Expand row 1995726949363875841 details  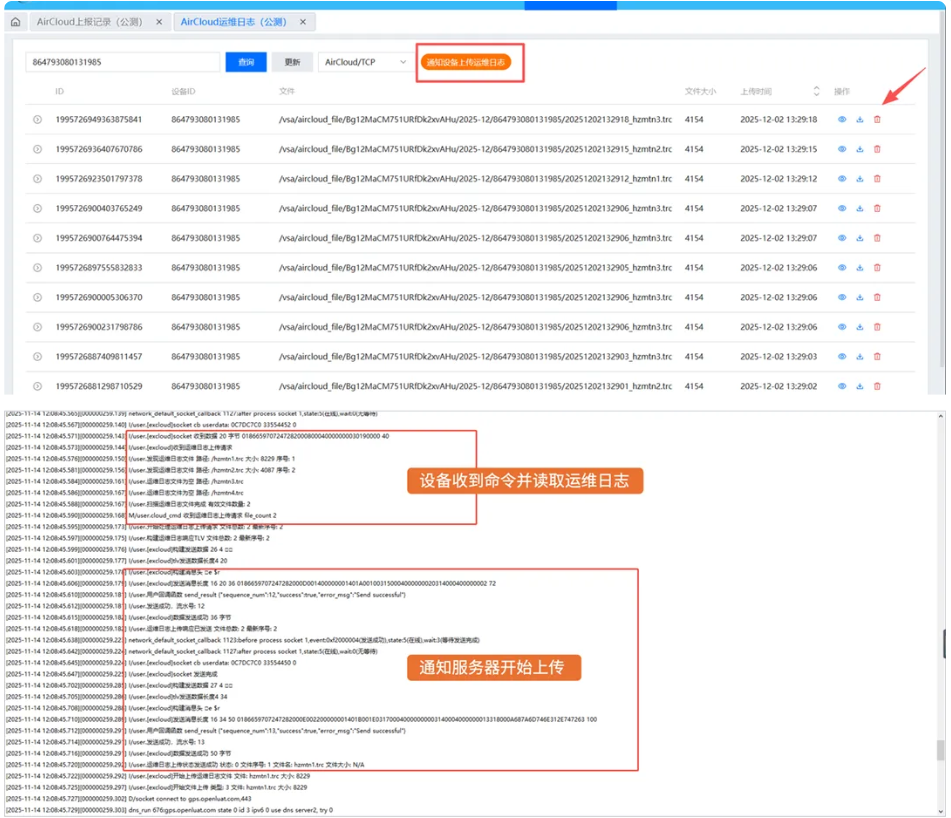coord(38,119)
